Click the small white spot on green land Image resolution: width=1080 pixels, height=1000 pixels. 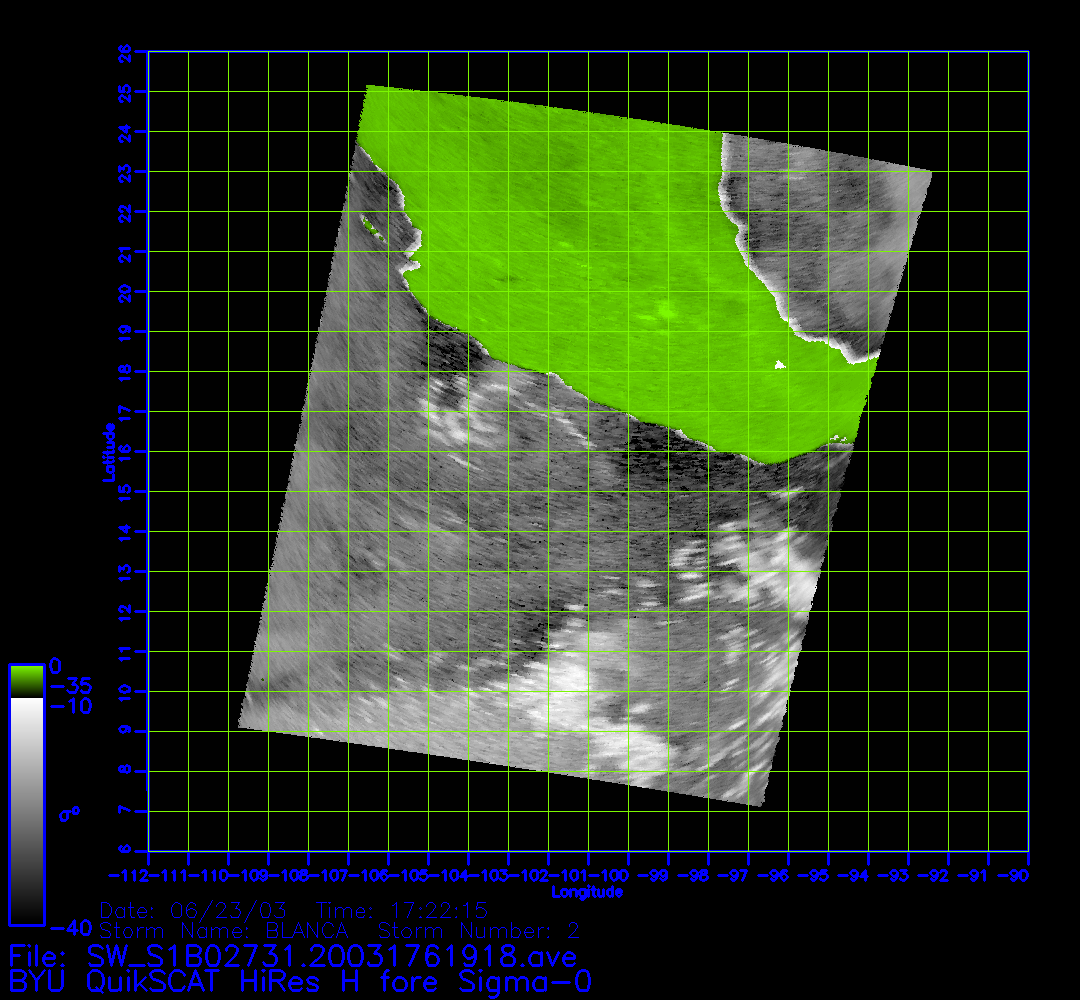coord(780,366)
